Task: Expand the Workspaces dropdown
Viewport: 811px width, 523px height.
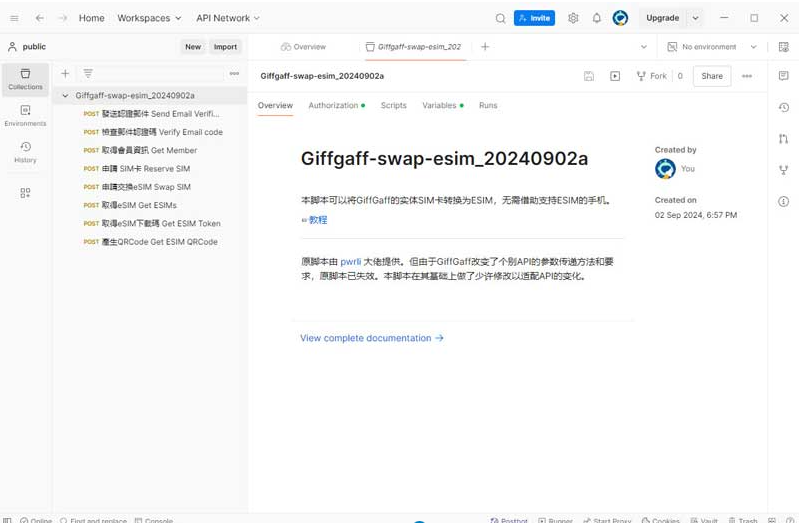Action: 149,18
